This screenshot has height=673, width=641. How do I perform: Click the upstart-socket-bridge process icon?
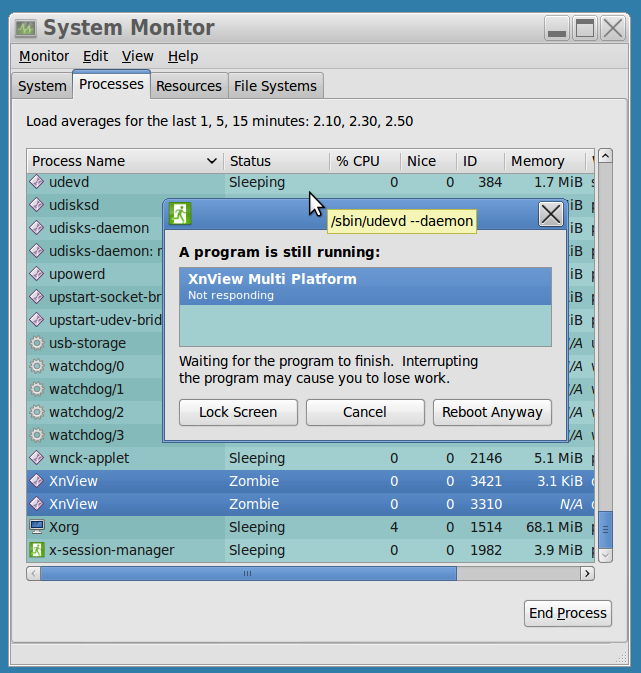(x=36, y=297)
